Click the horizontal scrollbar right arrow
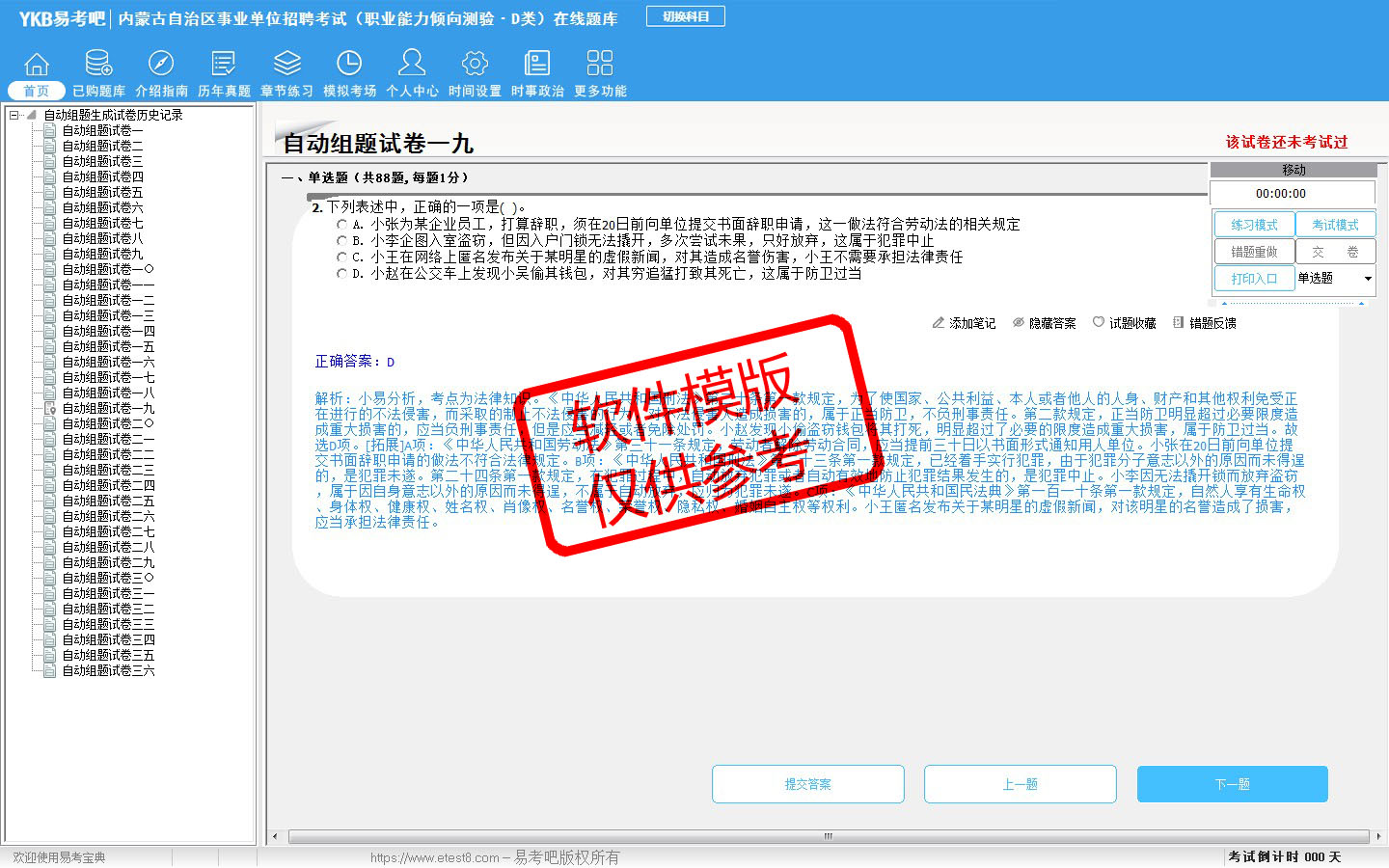Image resolution: width=1389 pixels, height=868 pixels. pos(1377,836)
